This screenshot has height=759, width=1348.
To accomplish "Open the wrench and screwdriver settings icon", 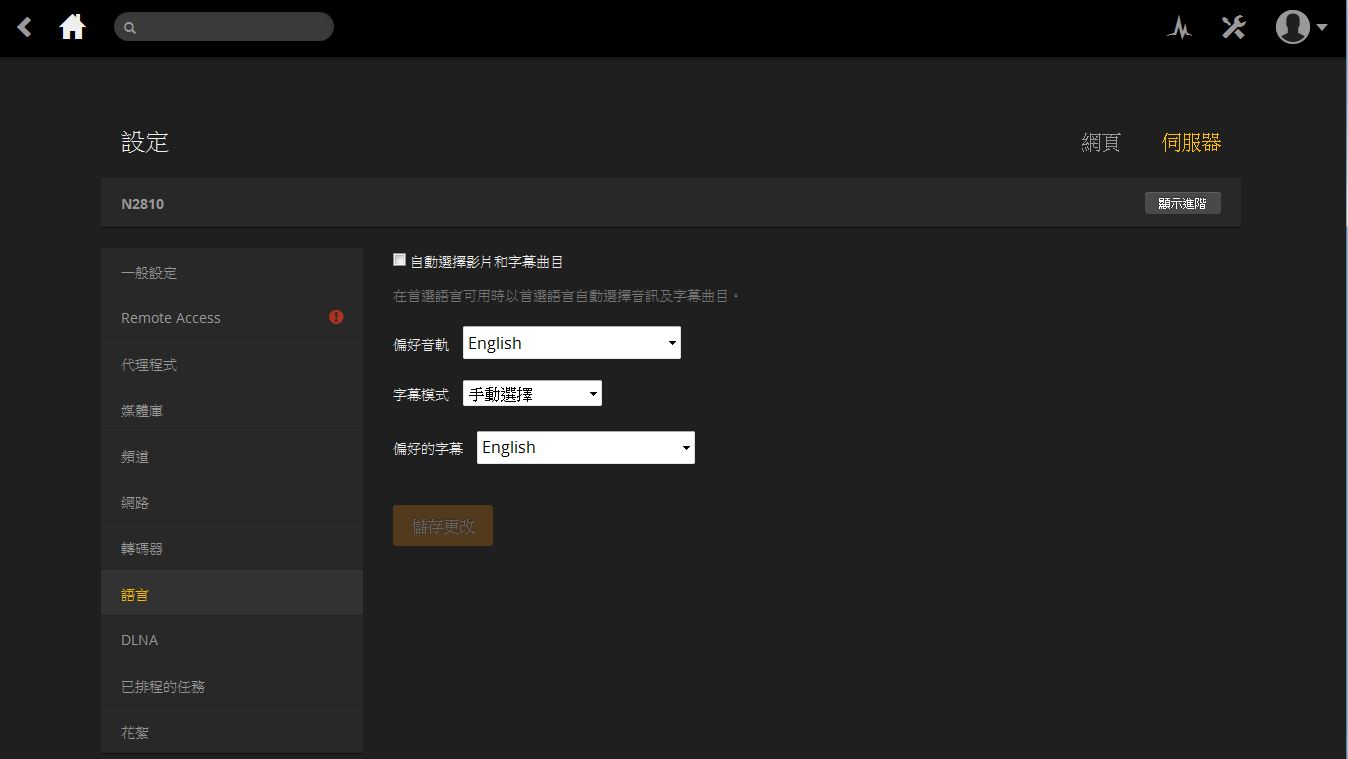I will tap(1234, 27).
